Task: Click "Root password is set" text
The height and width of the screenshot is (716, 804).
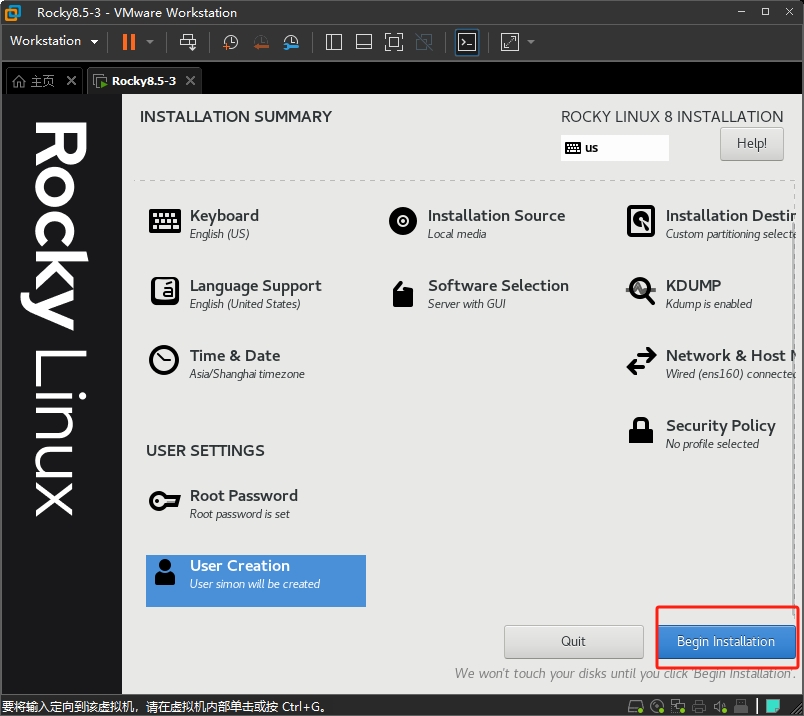Action: [x=239, y=514]
